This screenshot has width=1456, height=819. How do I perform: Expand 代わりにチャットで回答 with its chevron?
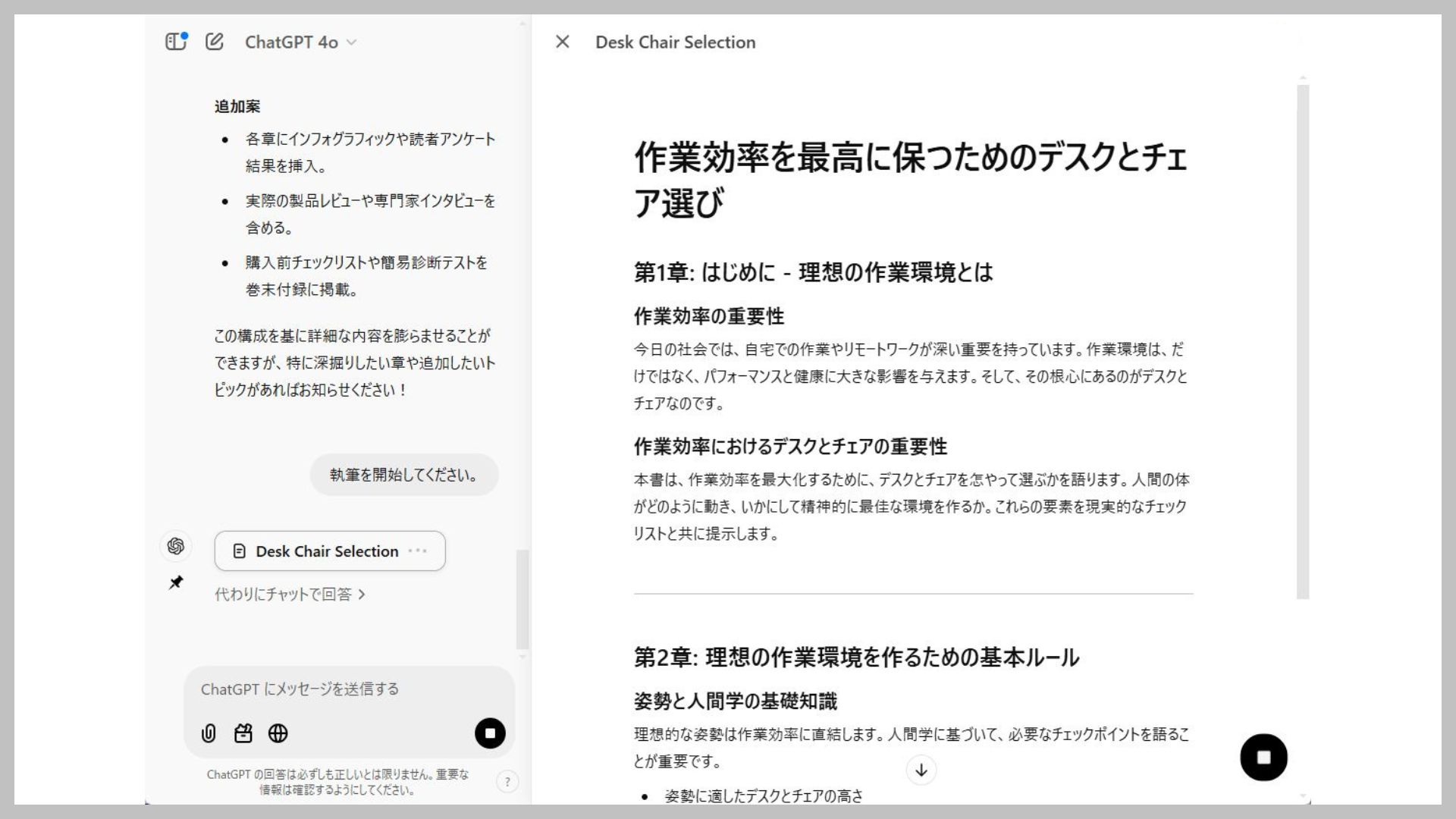[370, 595]
